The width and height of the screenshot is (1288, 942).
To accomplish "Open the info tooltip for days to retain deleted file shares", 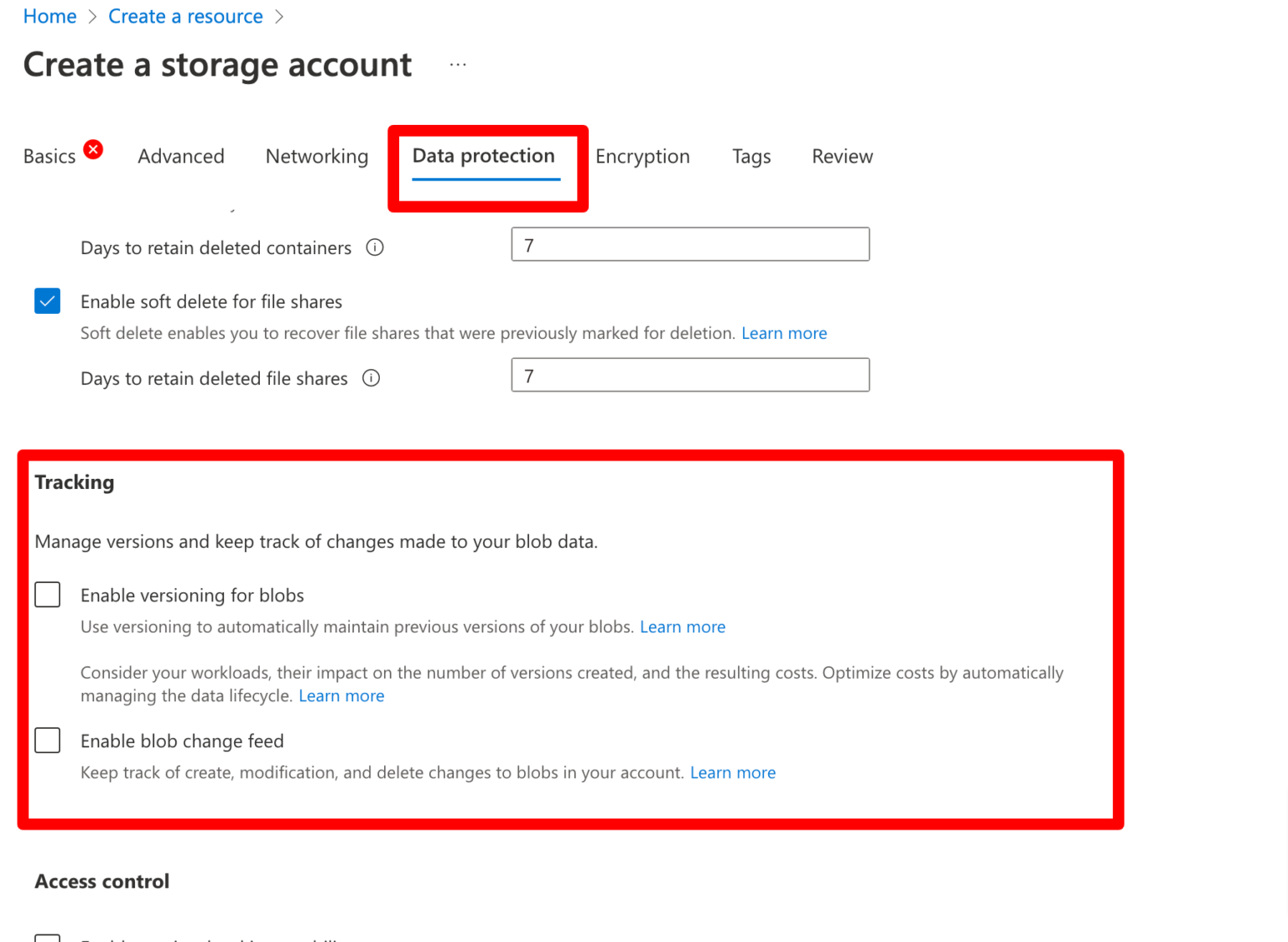I will click(x=371, y=378).
